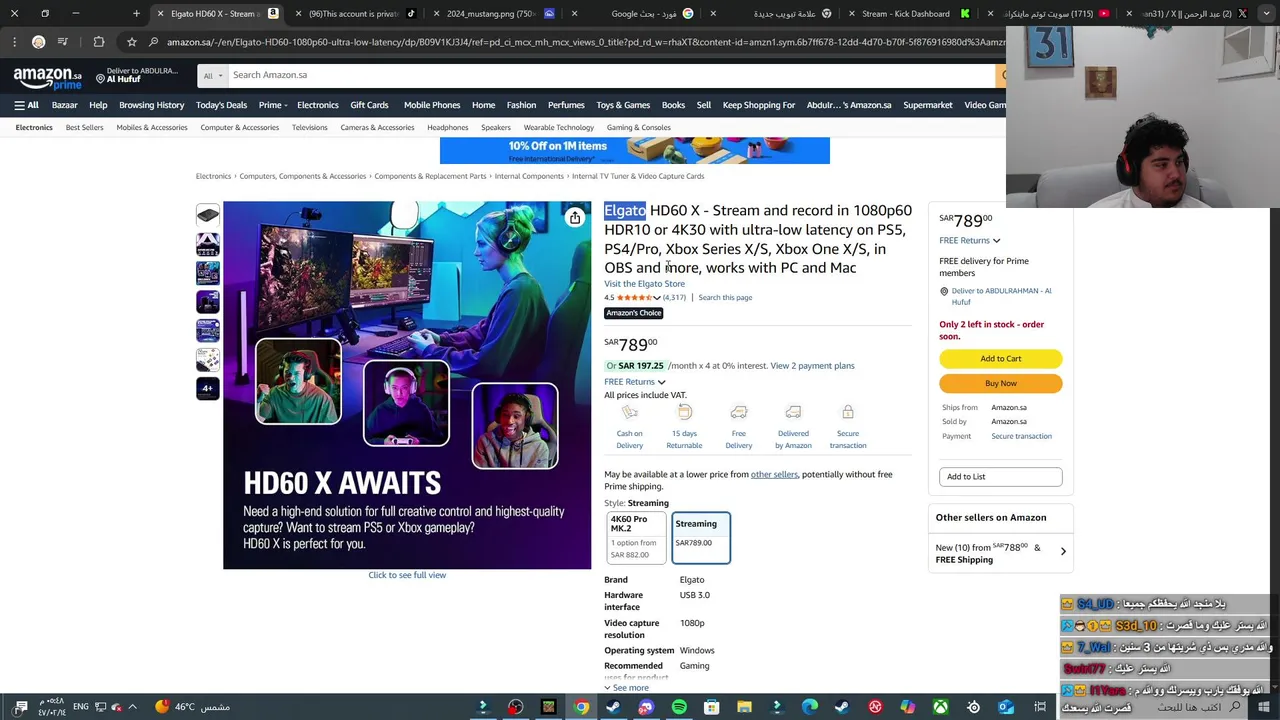Open Spotify from the taskbar
This screenshot has height=720, width=1280.
[x=679, y=707]
